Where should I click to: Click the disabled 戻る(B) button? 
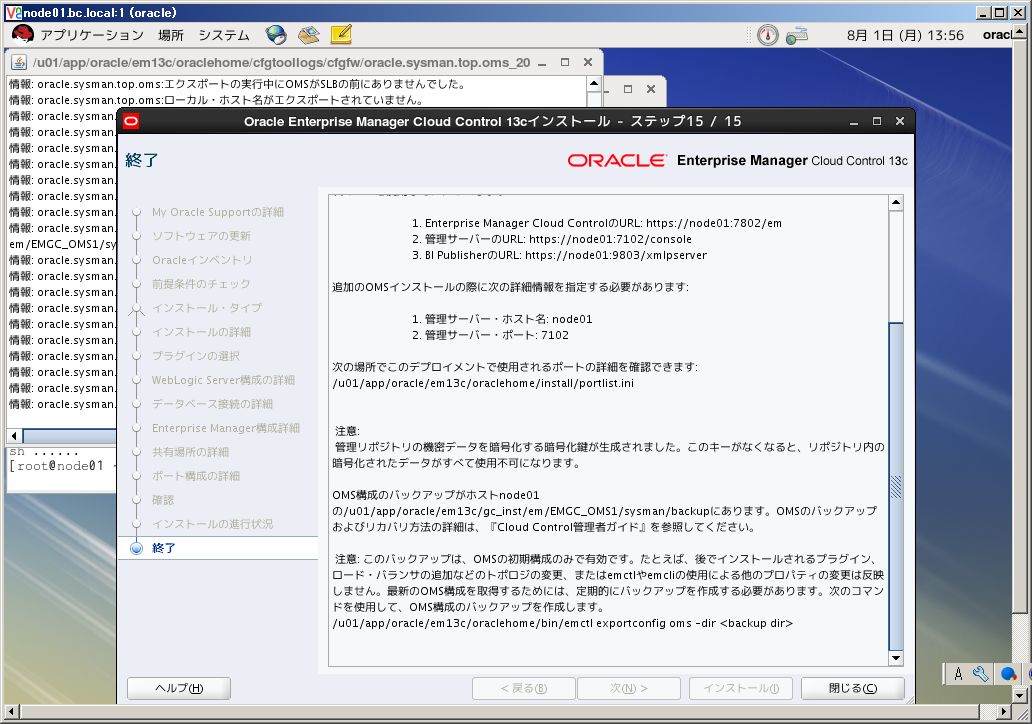pos(524,688)
